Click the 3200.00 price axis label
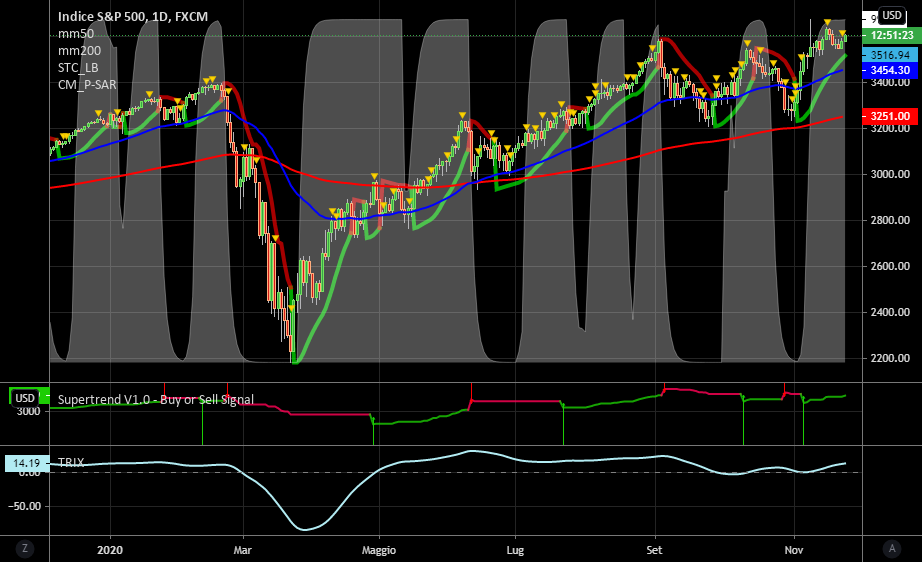922x562 pixels. 890,128
